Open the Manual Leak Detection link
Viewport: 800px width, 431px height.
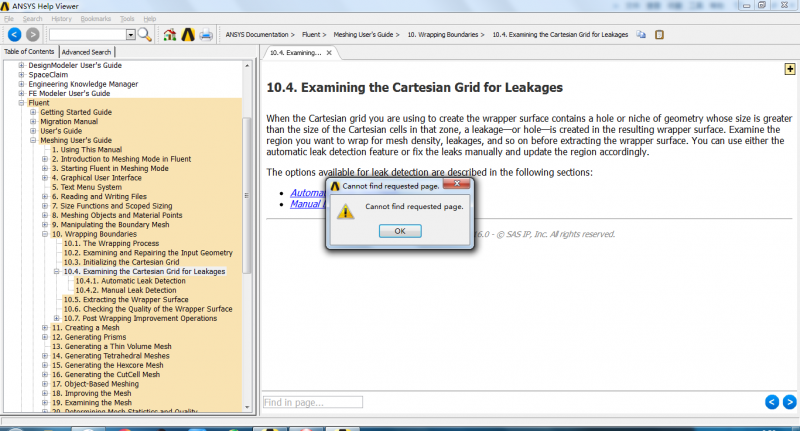[x=308, y=204]
